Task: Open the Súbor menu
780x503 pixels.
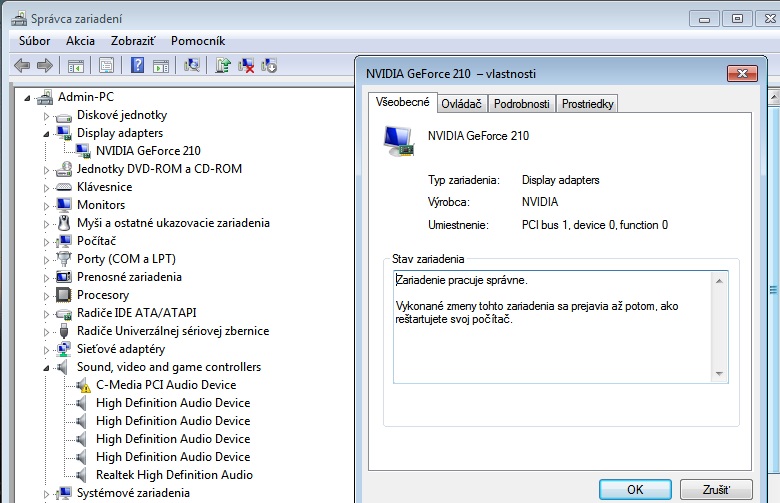Action: pos(34,41)
